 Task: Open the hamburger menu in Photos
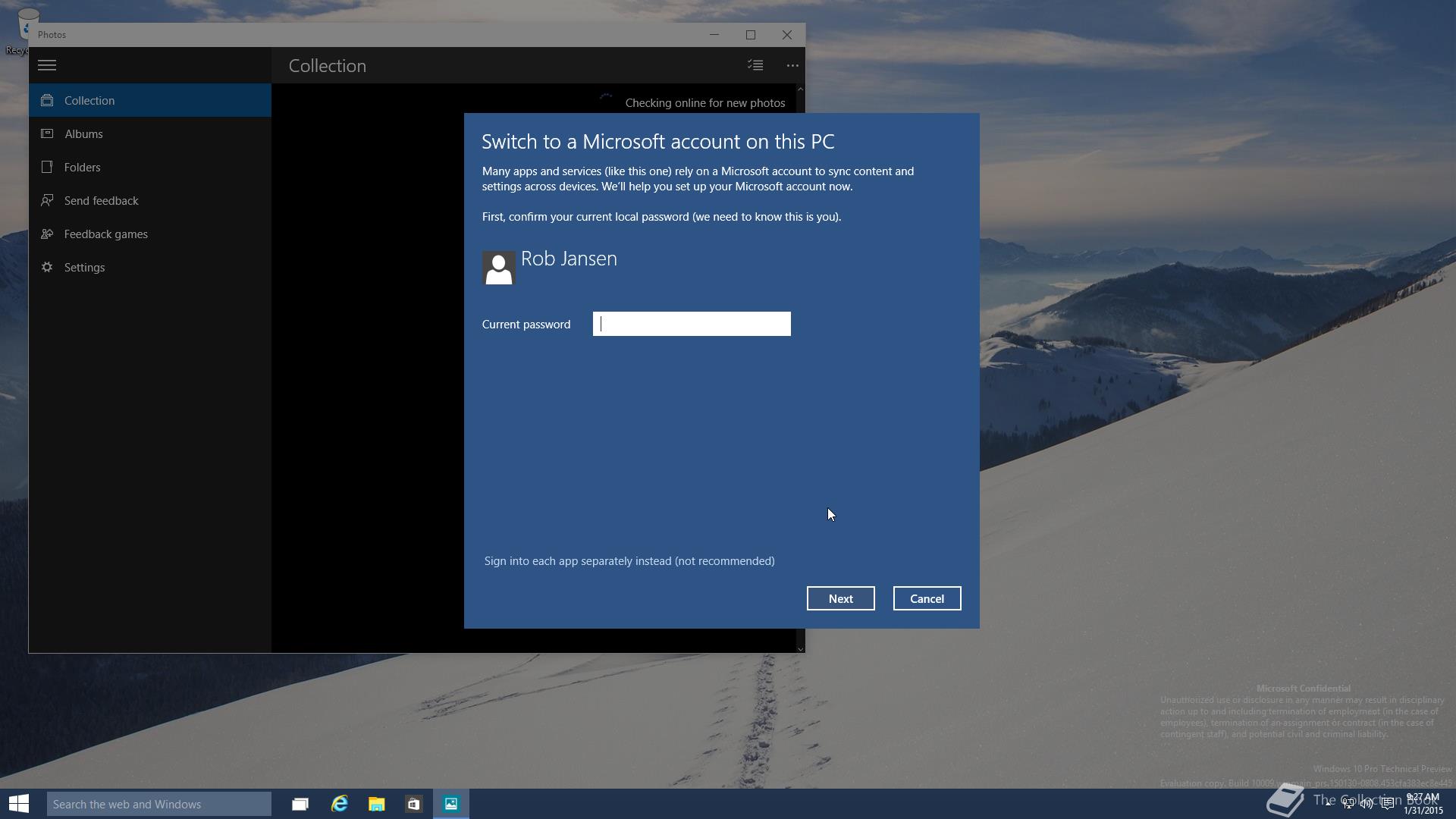point(47,65)
